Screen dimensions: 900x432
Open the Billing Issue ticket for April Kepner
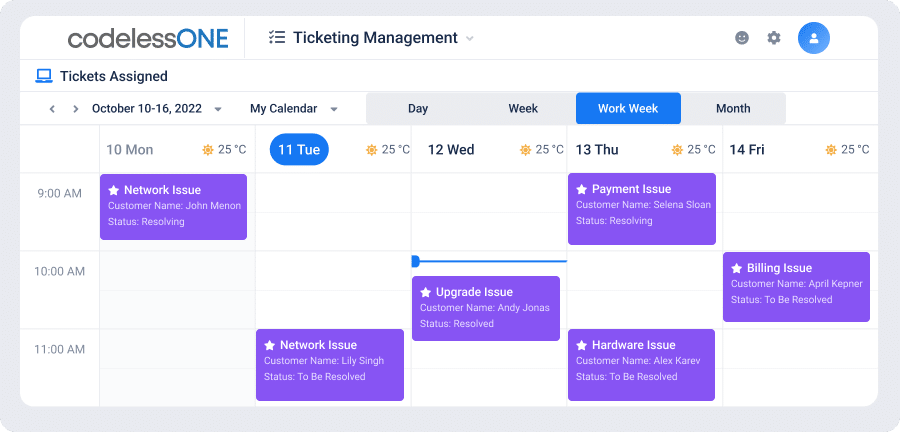(x=796, y=287)
